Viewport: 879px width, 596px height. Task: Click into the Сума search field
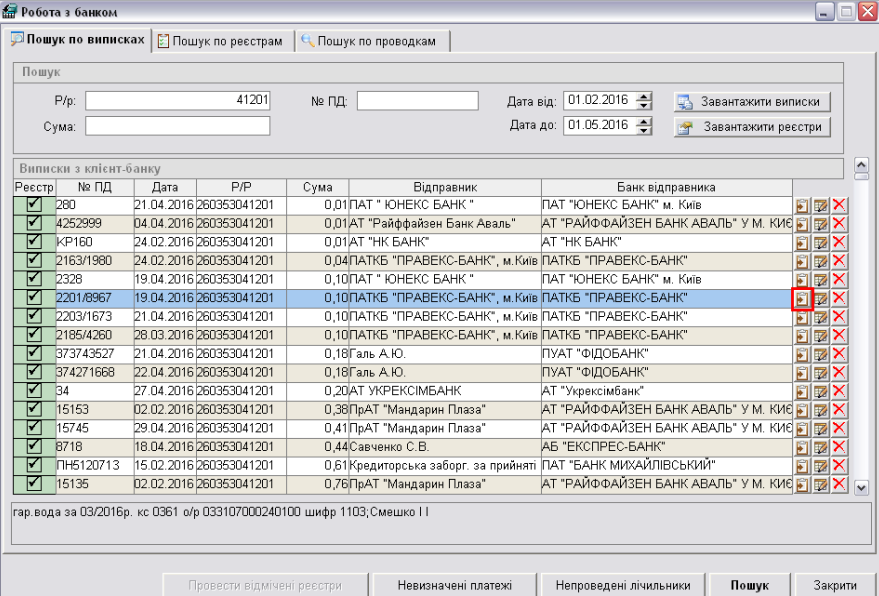coord(178,126)
